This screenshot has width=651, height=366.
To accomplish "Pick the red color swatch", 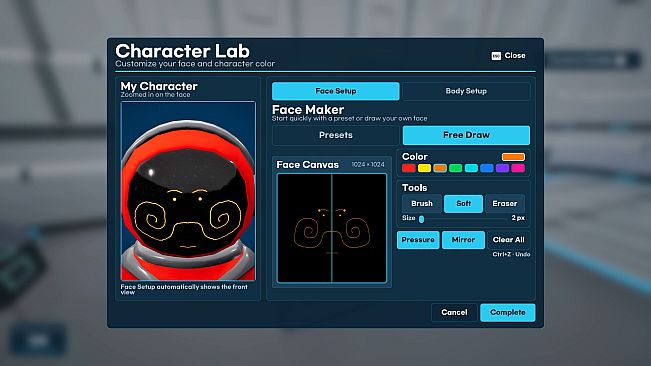I will [409, 168].
